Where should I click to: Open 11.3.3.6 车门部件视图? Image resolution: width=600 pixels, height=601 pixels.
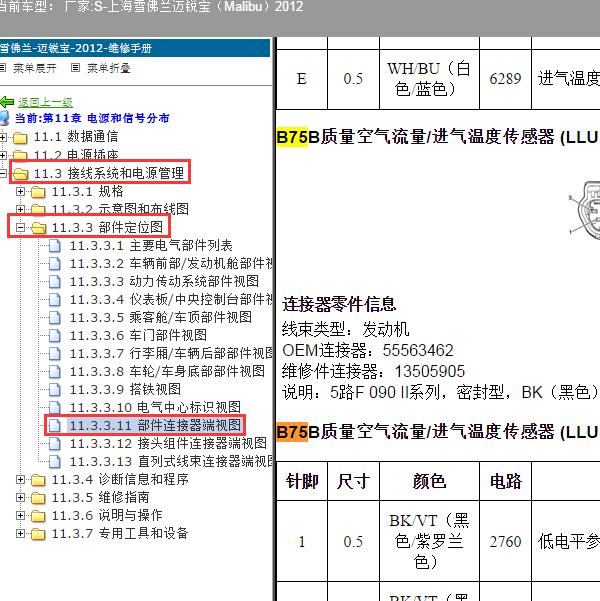[x=138, y=335]
